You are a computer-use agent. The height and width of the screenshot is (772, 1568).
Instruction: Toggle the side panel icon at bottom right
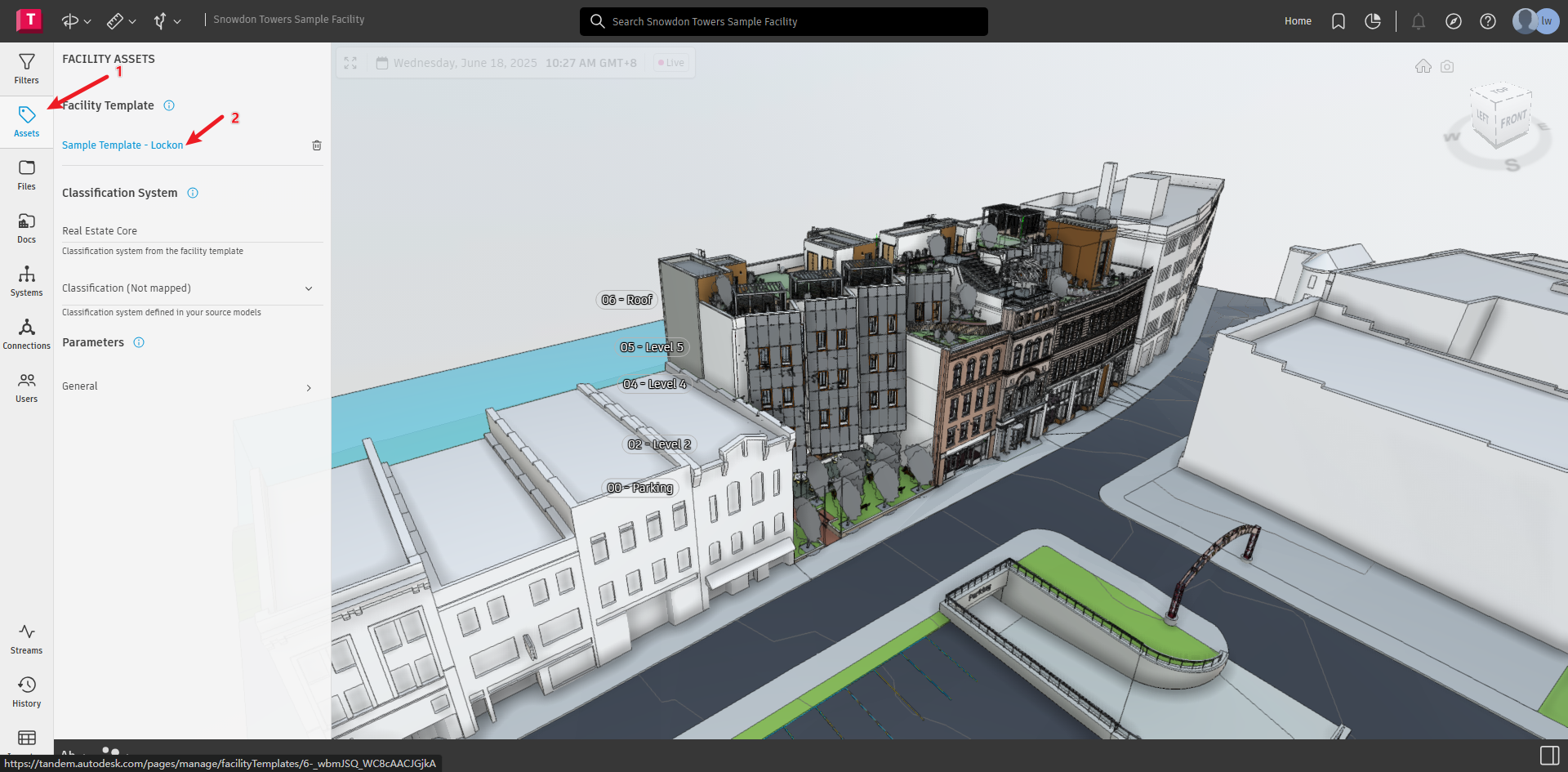click(1549, 756)
